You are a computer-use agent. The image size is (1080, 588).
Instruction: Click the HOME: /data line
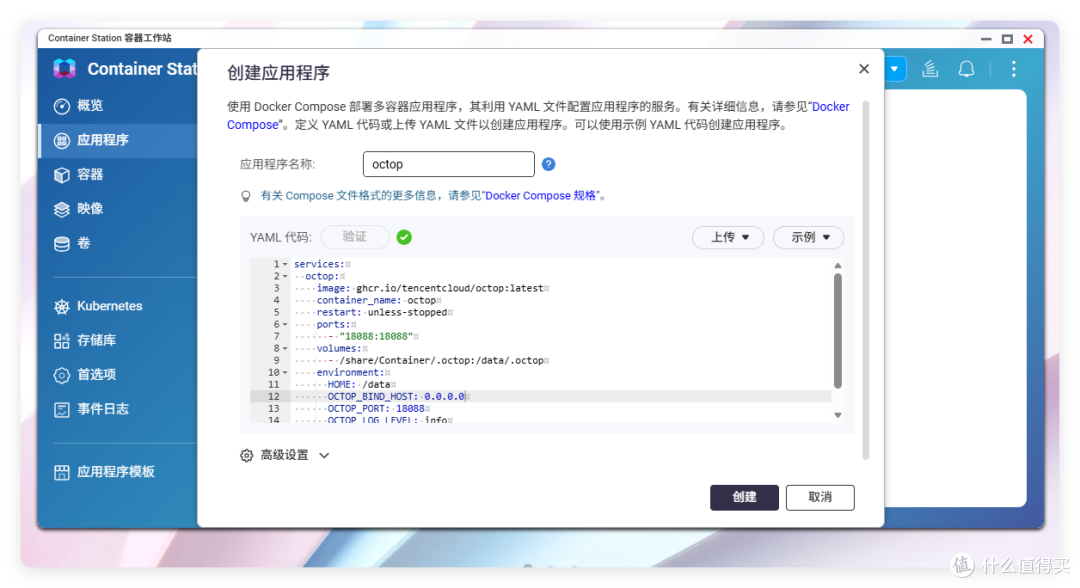[x=359, y=385]
